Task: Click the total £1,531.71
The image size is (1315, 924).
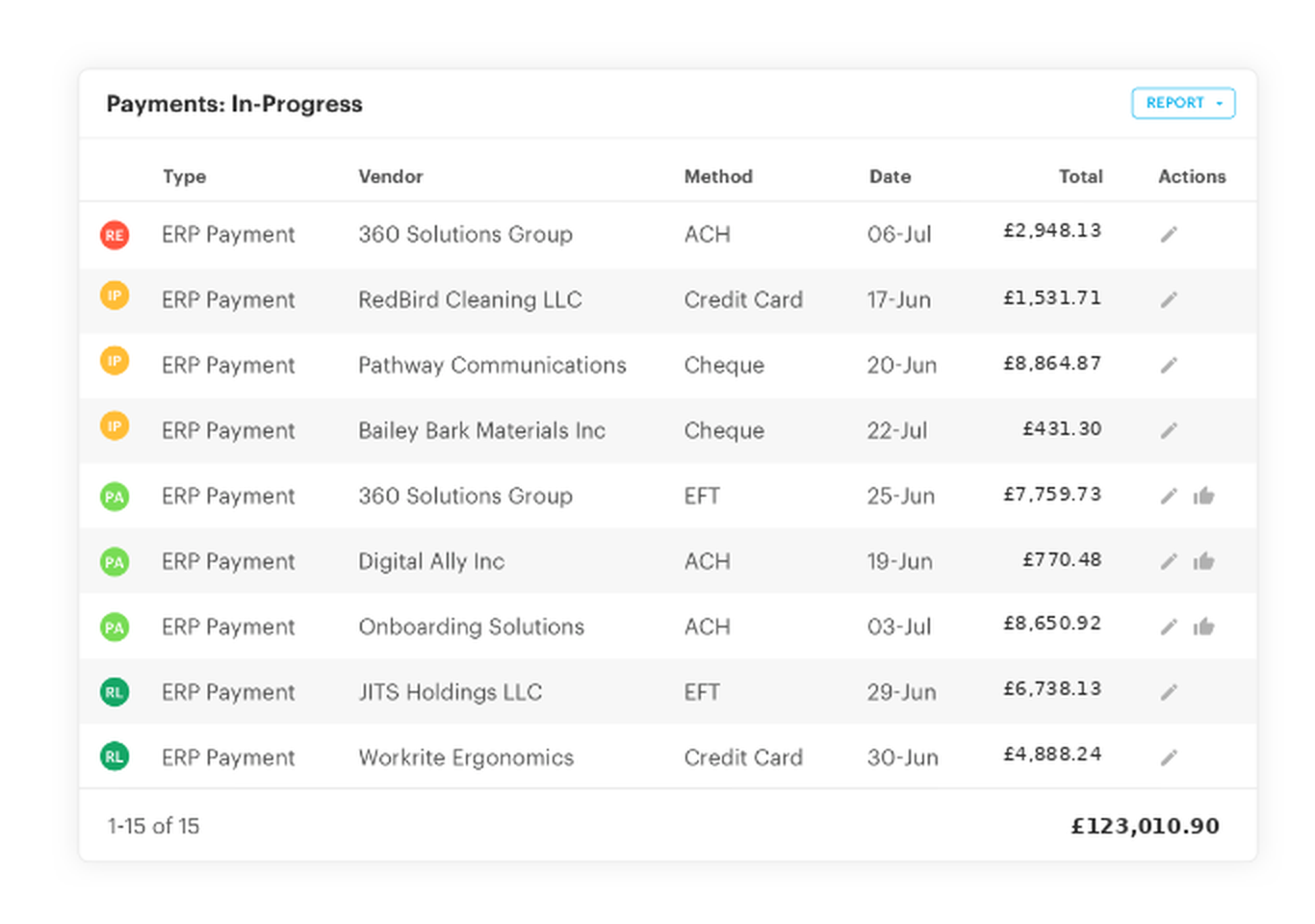Action: point(1052,297)
